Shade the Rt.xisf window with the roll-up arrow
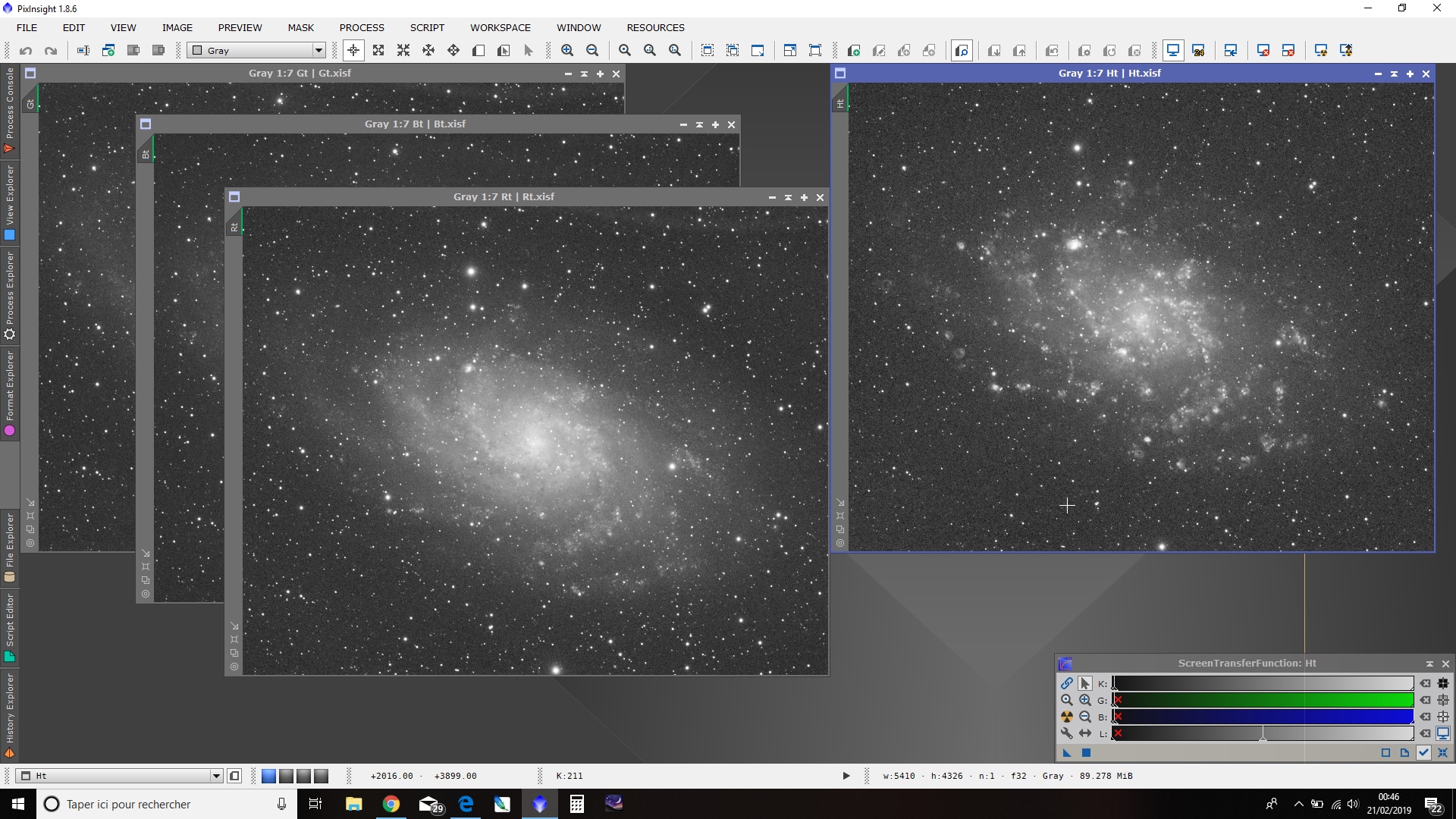The height and width of the screenshot is (819, 1456). [788, 197]
